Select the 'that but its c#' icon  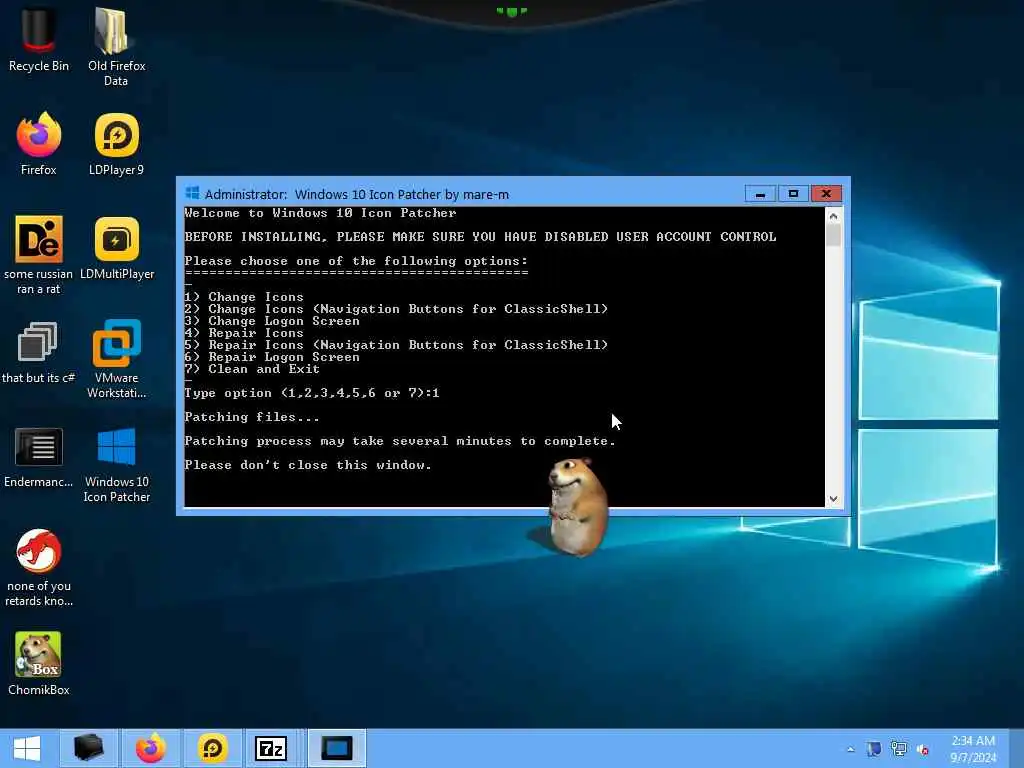pyautogui.click(x=39, y=353)
